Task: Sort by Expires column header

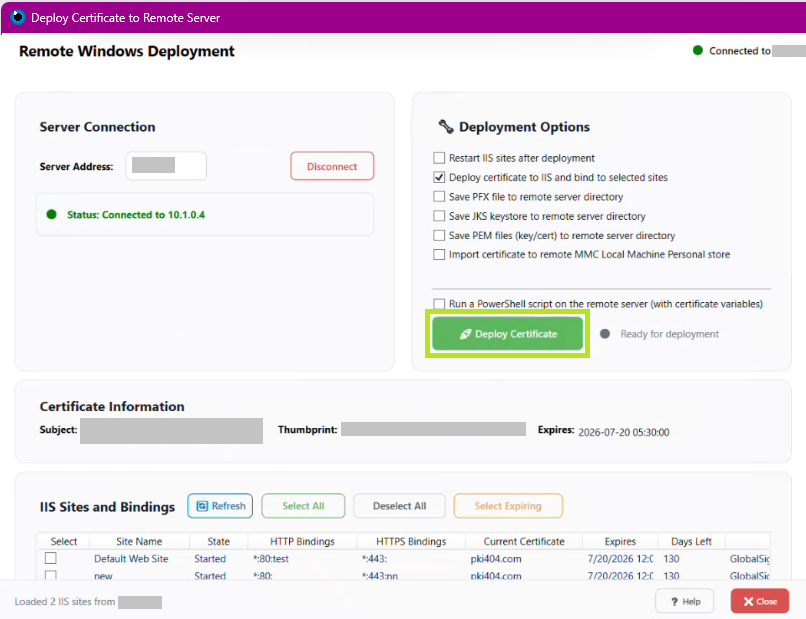Action: 620,541
